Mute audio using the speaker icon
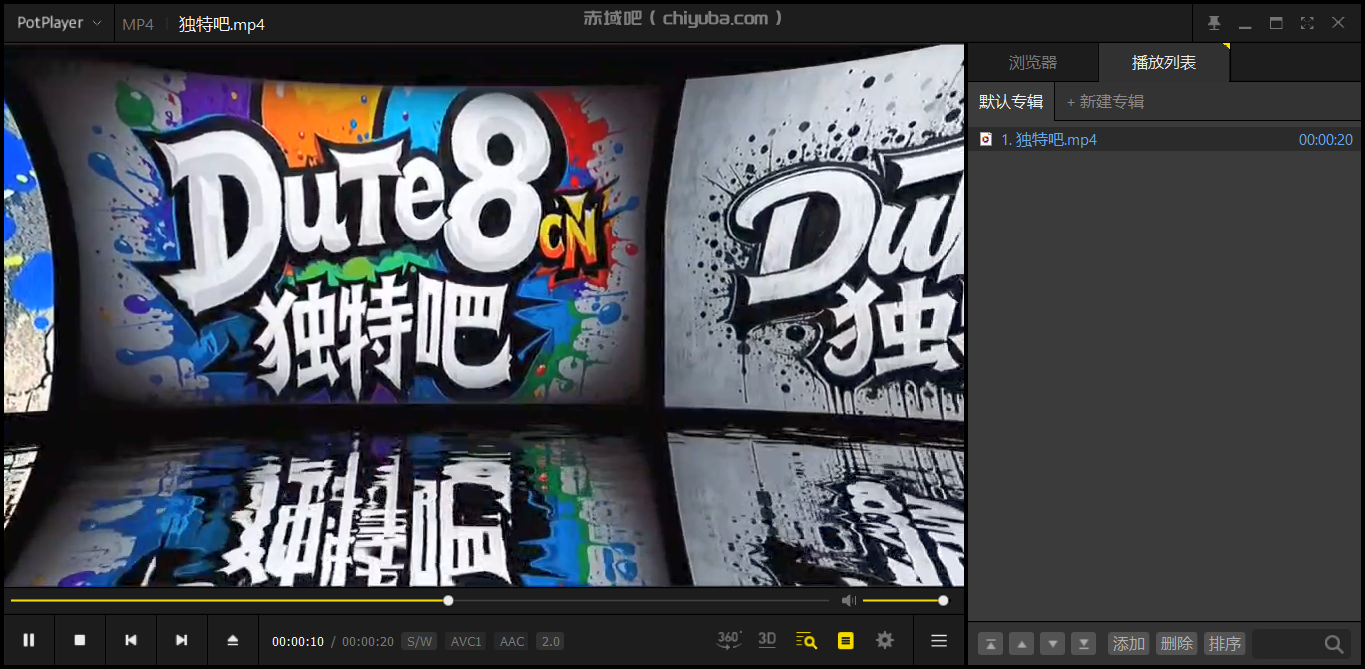 click(849, 600)
